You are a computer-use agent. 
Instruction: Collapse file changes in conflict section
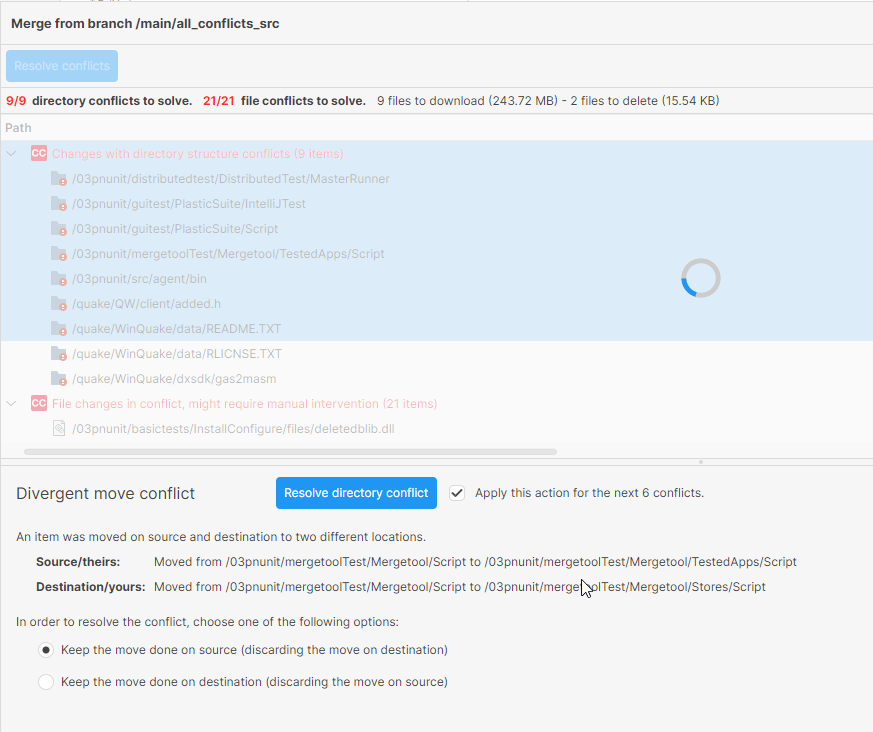tap(11, 403)
